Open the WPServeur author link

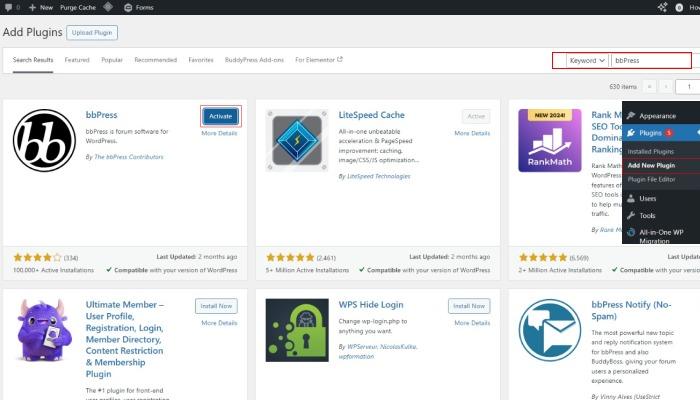click(x=362, y=346)
